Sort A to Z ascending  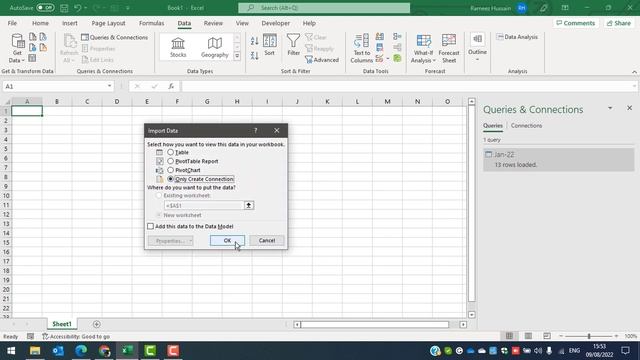(255, 41)
